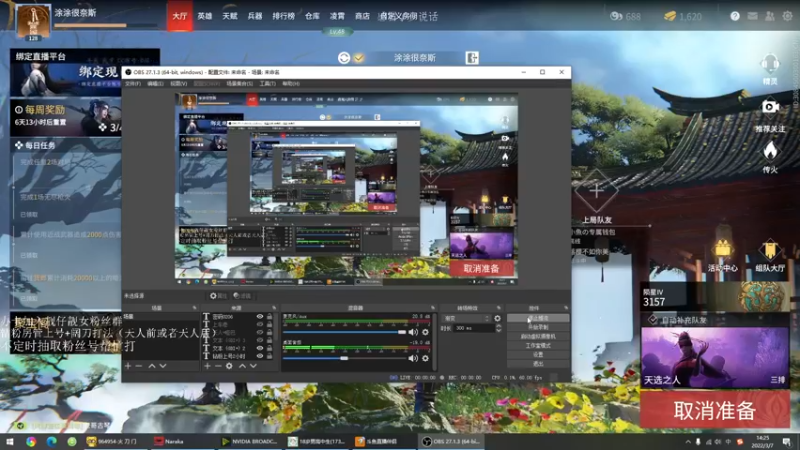Click 启动虚拟摄像机 in OBS controls
Viewport: 800px width, 450px height.
point(538,336)
